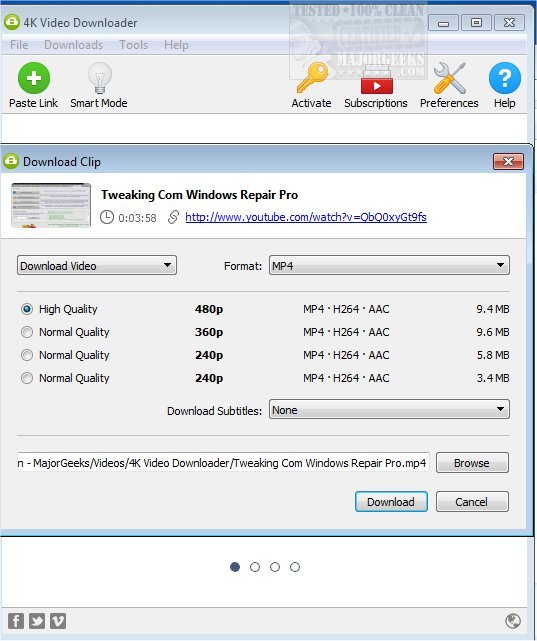The image size is (537, 641).
Task: Open Activate key icon
Action: 312,78
